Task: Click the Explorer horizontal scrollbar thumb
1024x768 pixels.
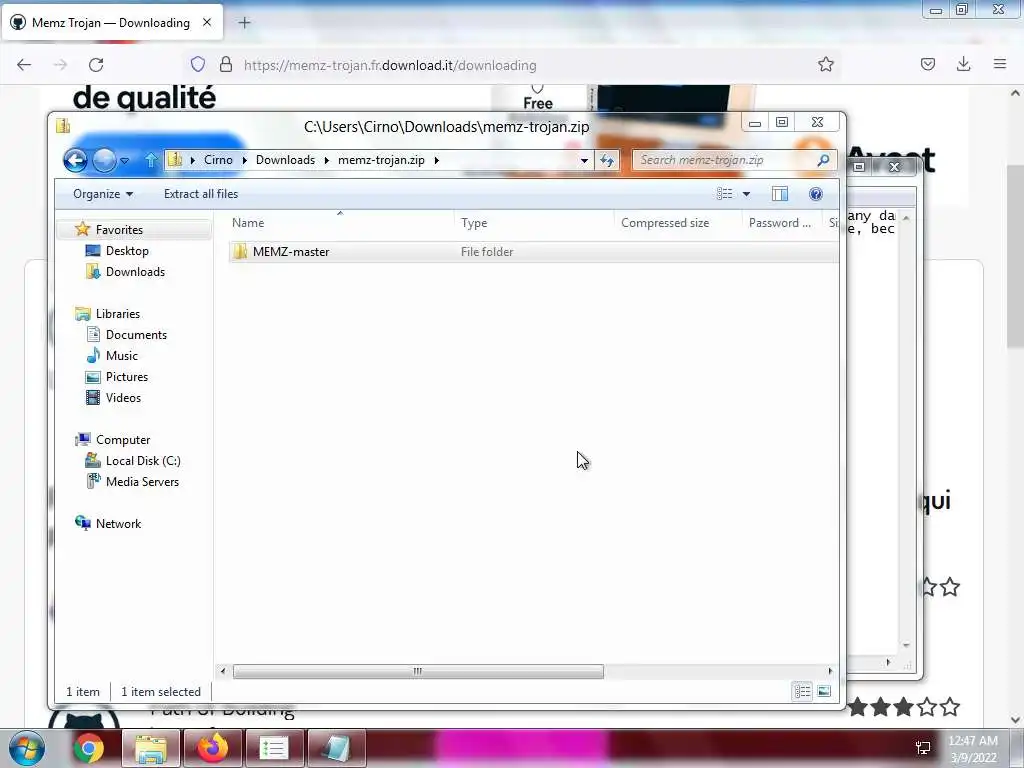Action: click(418, 671)
